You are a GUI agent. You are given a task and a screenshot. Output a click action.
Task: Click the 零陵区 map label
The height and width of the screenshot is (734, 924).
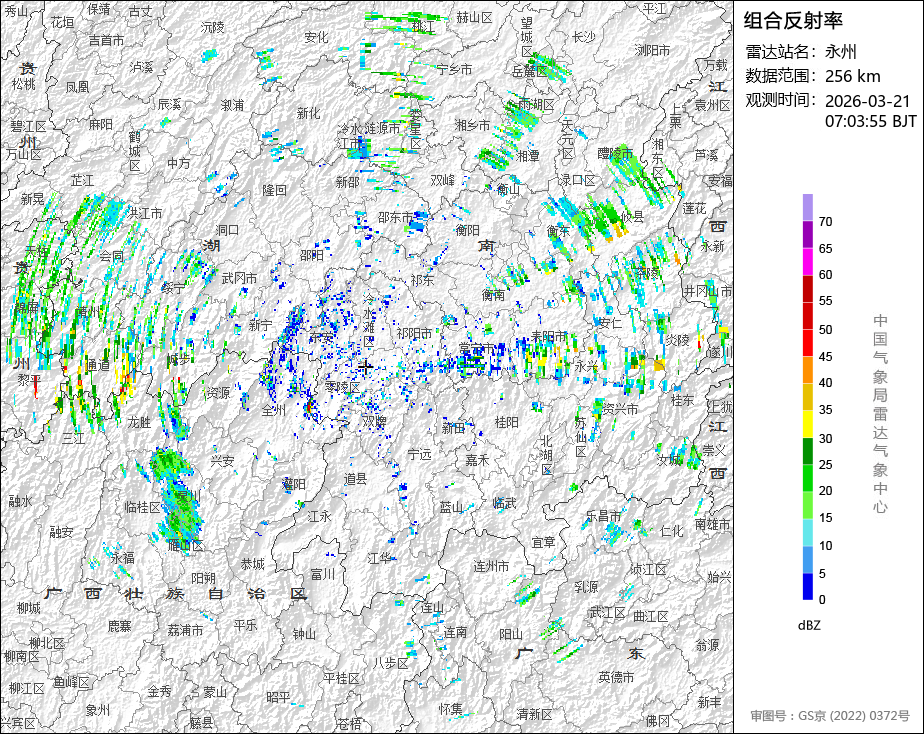point(342,388)
